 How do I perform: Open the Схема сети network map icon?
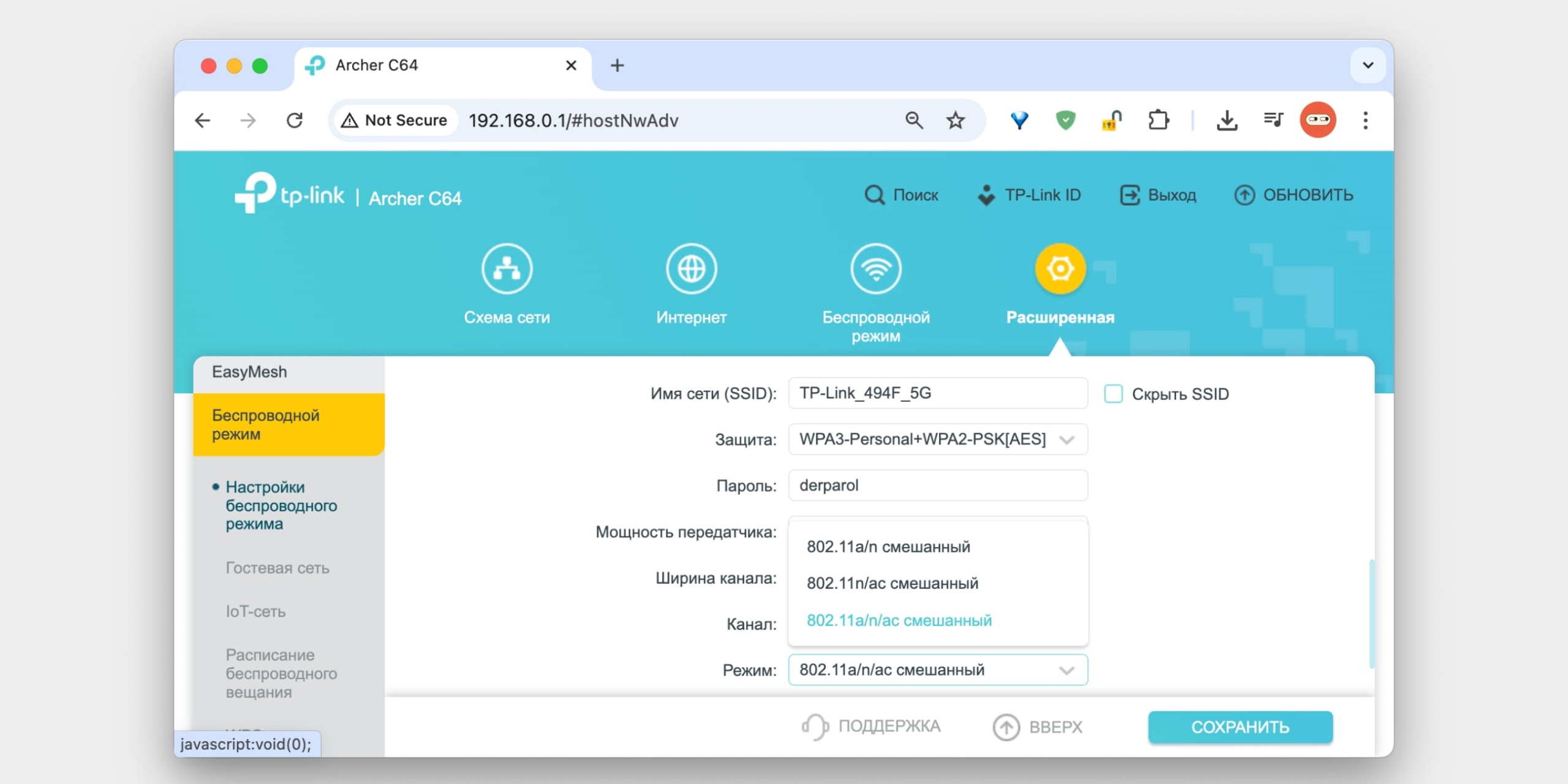point(507,268)
